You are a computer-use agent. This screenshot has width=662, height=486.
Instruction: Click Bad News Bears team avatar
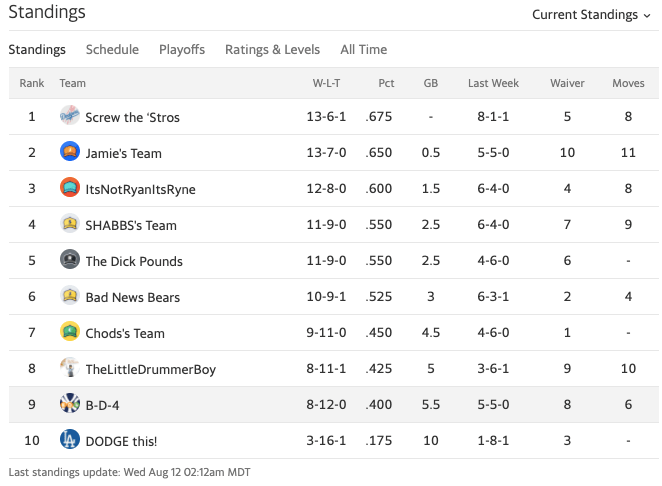70,296
